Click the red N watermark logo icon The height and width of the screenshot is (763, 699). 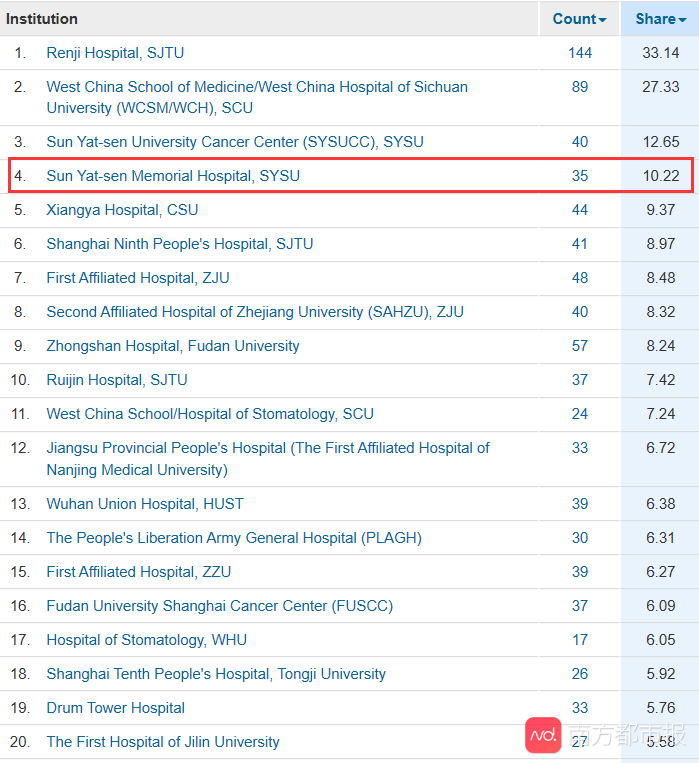click(543, 735)
